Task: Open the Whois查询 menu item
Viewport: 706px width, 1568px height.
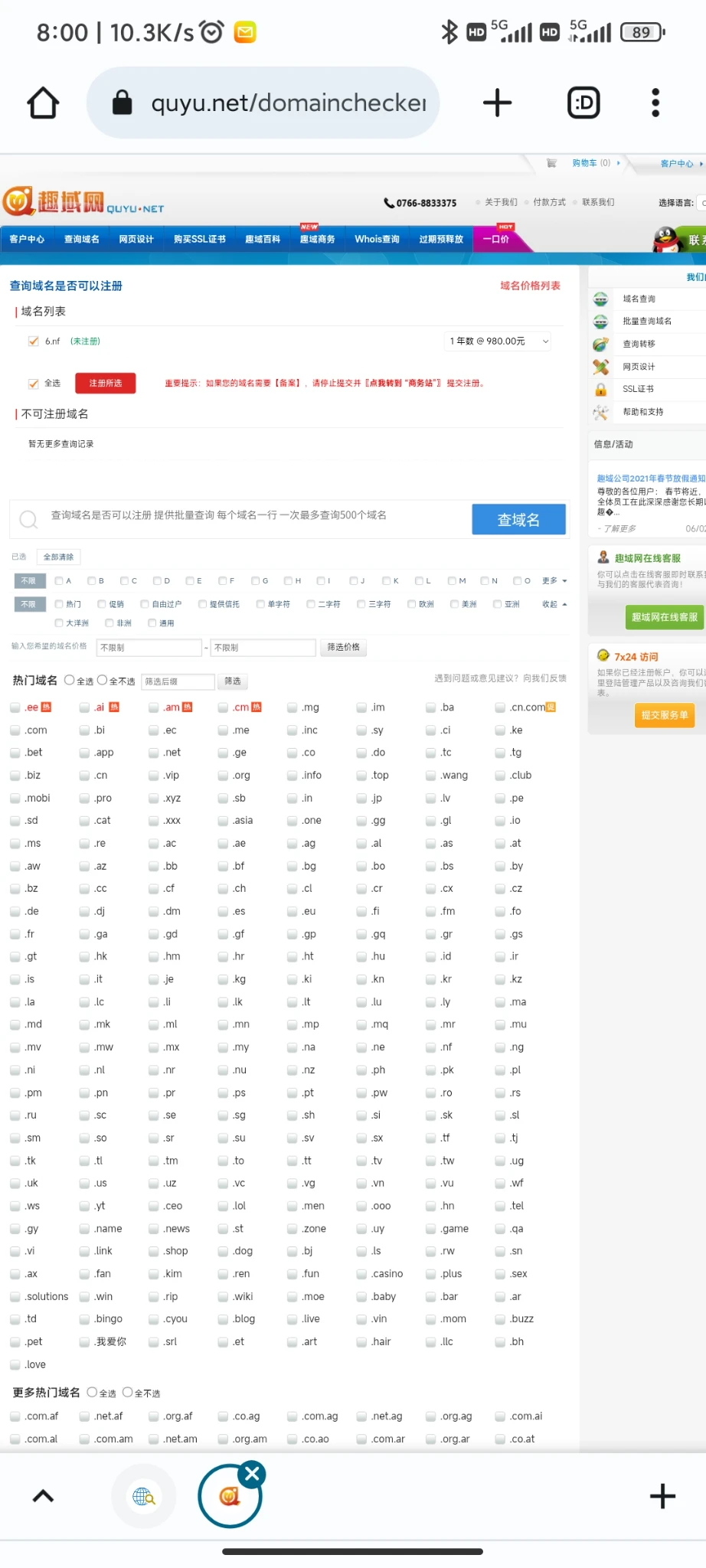Action: coord(377,239)
